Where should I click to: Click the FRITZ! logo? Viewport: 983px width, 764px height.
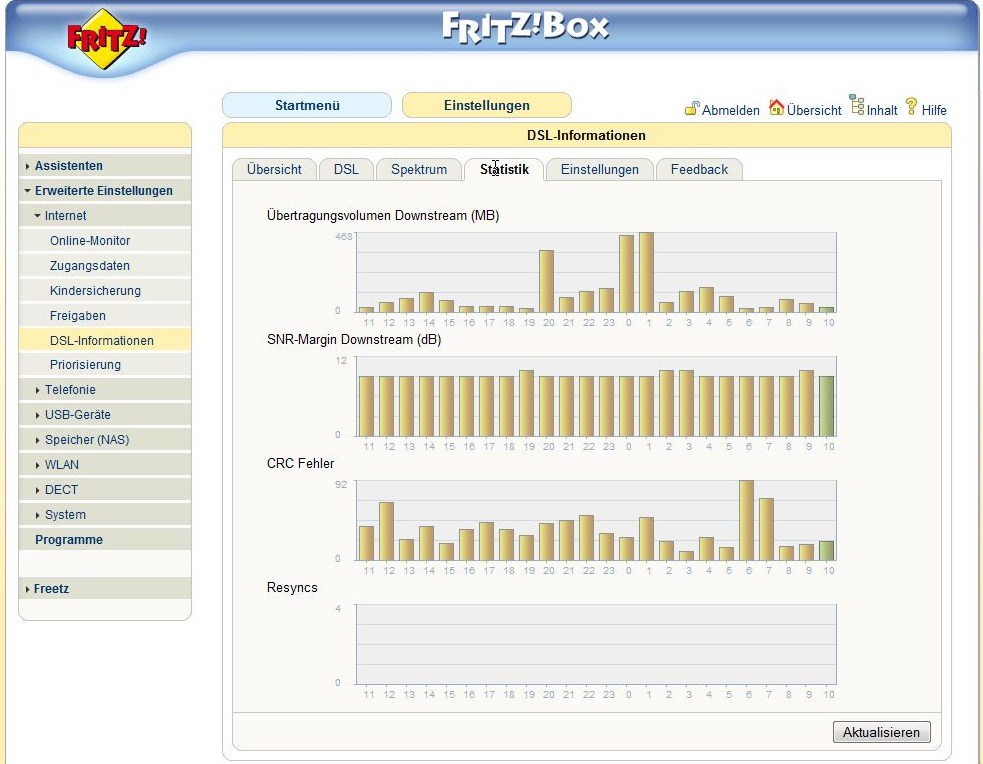(x=107, y=39)
